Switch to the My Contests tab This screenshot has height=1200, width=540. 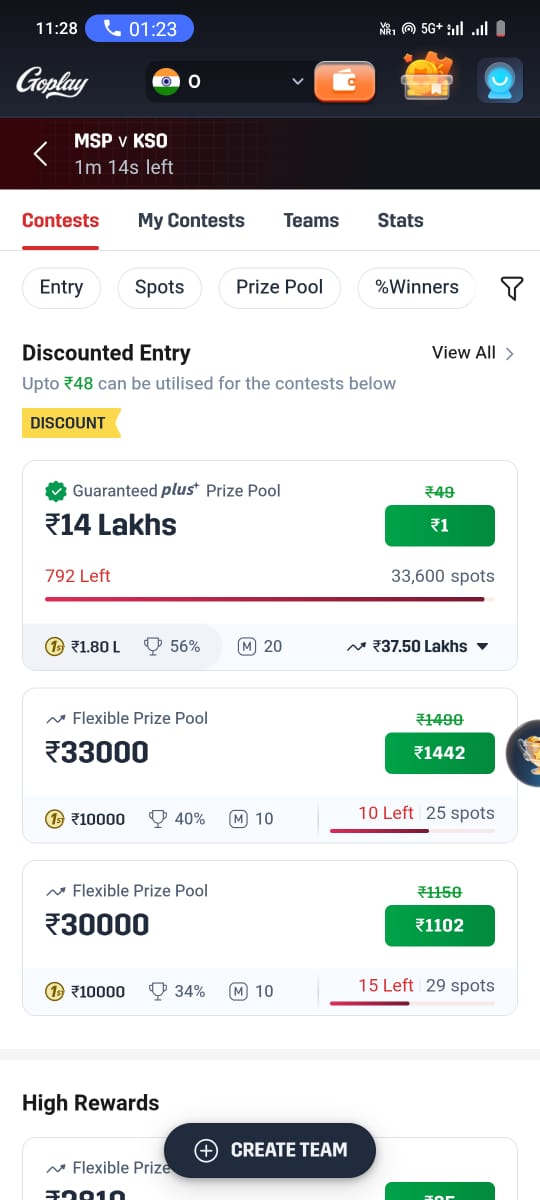coord(191,220)
